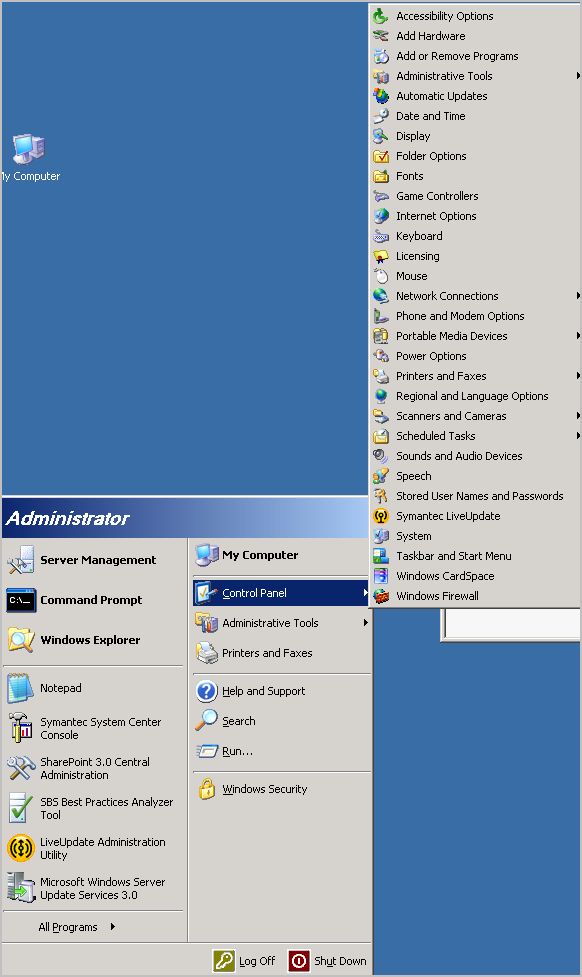This screenshot has height=977, width=582.
Task: Click the Taskbar and Start Menu icon
Action: click(x=381, y=556)
